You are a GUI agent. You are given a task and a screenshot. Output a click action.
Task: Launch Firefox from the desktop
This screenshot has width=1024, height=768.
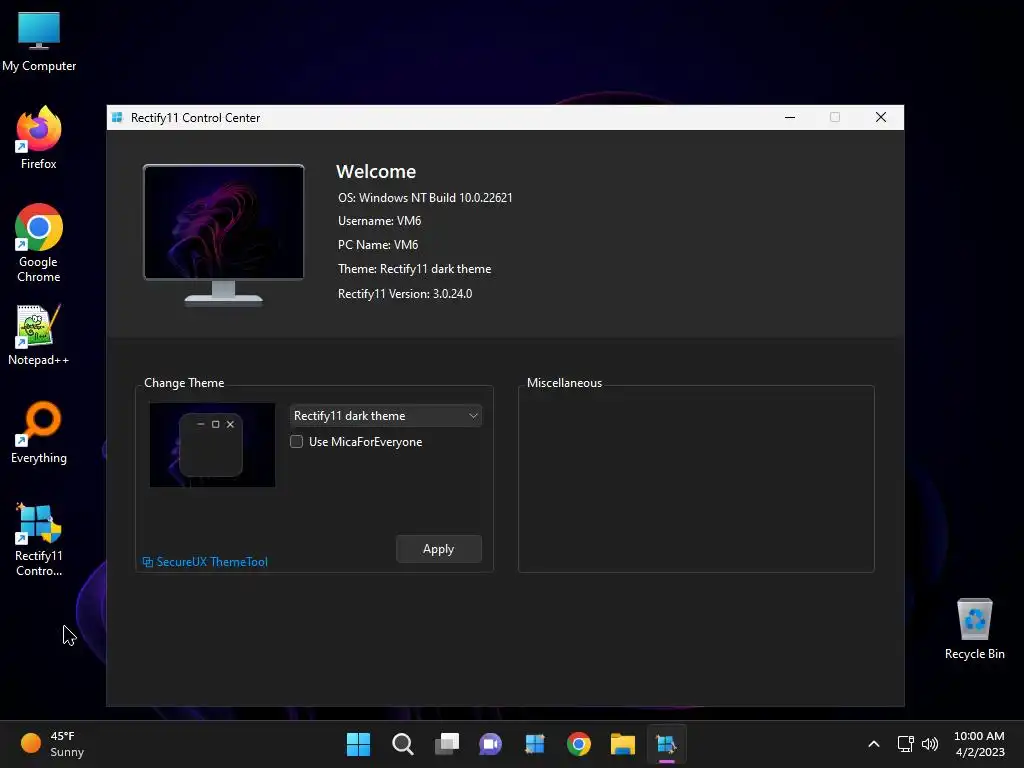39,138
